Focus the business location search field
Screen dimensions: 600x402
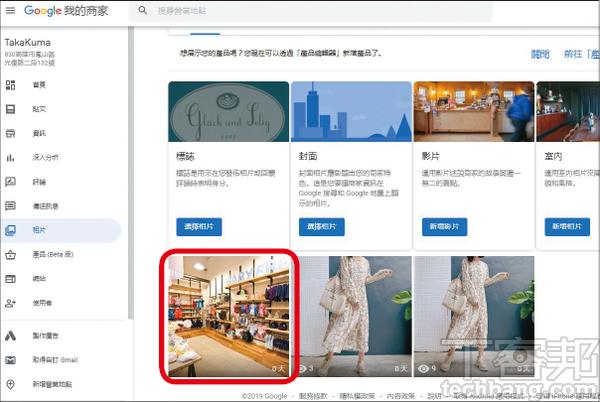click(311, 11)
